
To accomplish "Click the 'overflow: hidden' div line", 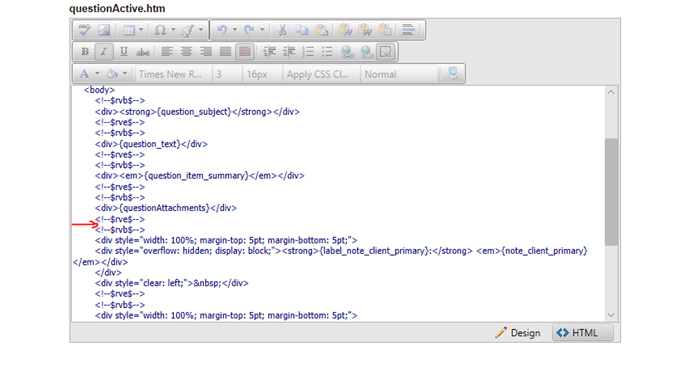I will pyautogui.click(x=341, y=251).
